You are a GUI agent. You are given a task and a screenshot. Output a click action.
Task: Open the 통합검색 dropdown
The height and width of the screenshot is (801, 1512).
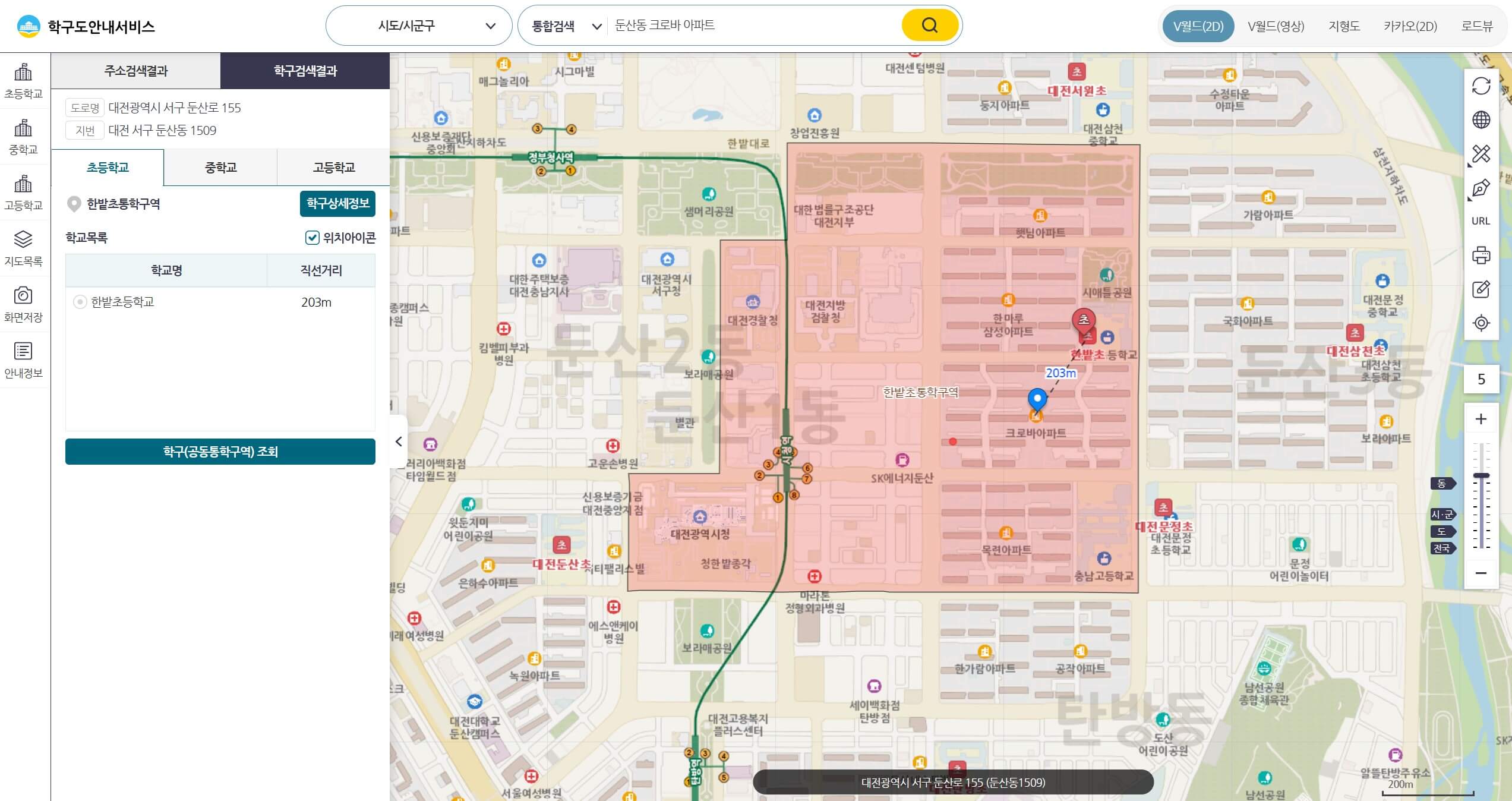(566, 26)
